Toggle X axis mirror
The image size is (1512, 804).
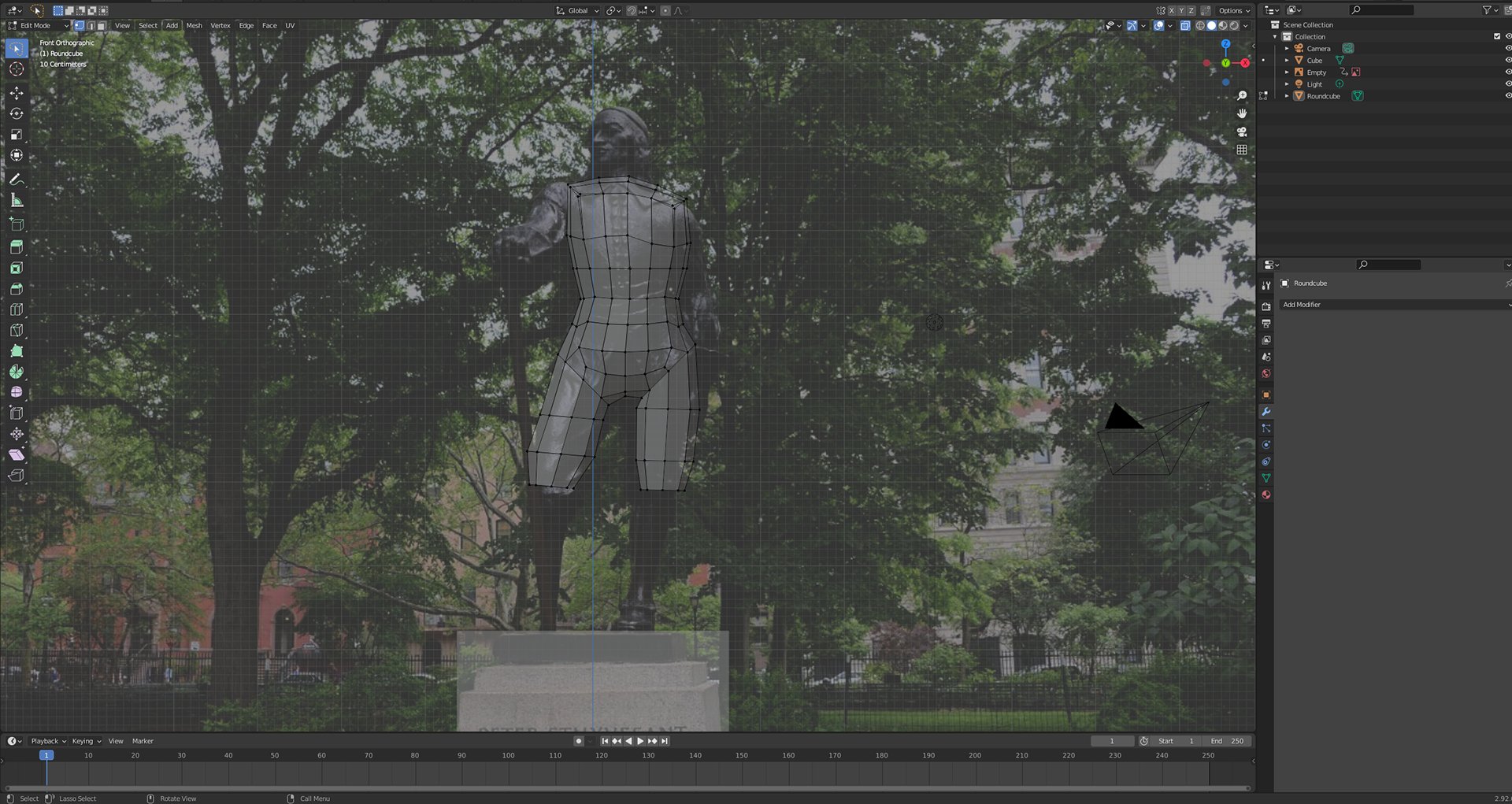[1172, 10]
